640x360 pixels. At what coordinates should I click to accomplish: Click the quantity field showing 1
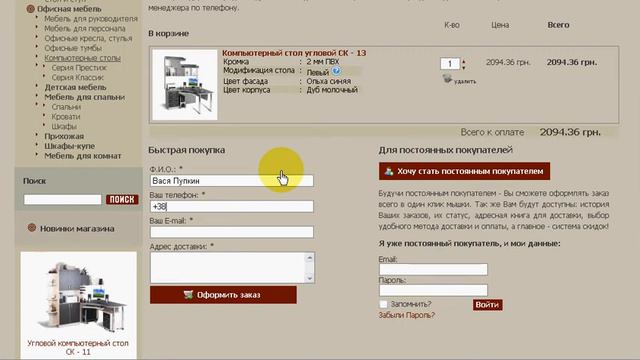point(450,64)
